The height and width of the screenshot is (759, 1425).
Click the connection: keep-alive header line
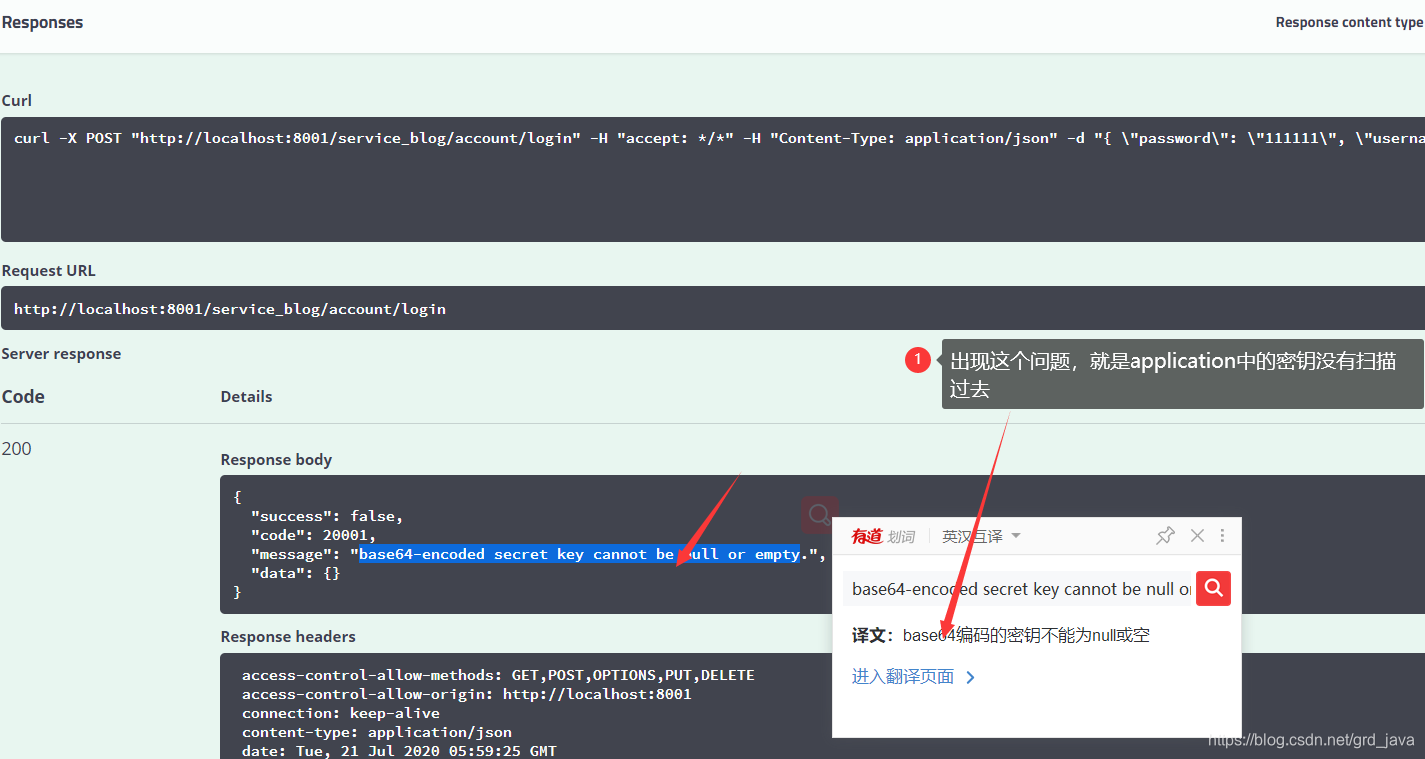(x=341, y=713)
